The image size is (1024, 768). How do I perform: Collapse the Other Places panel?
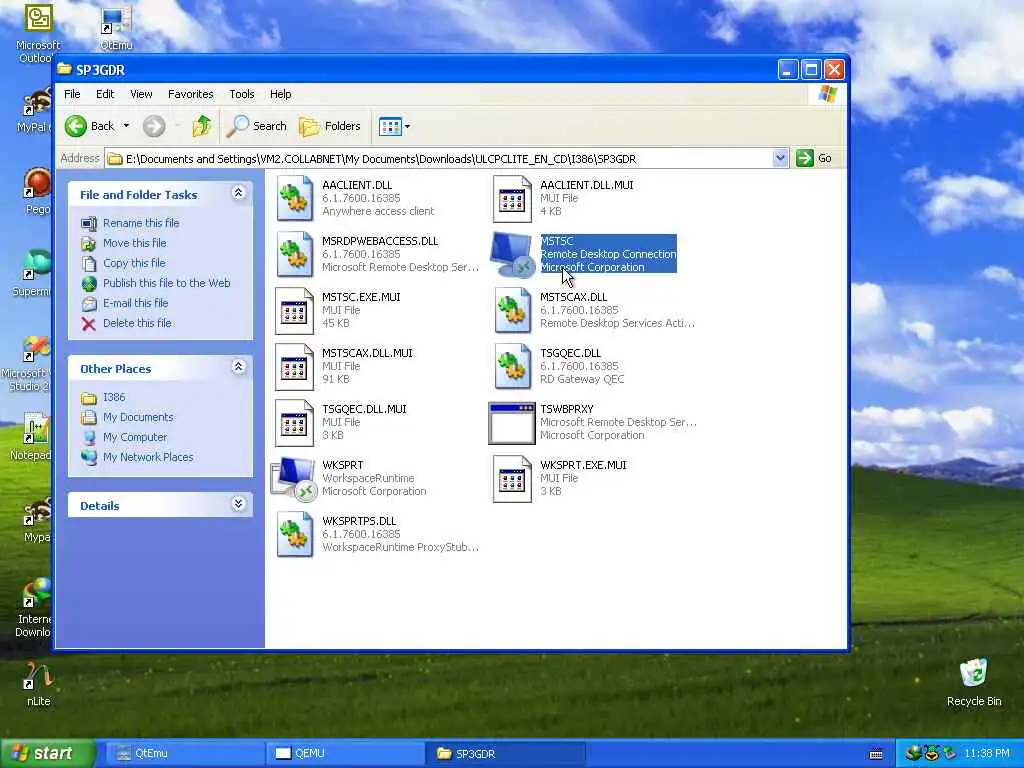click(238, 367)
